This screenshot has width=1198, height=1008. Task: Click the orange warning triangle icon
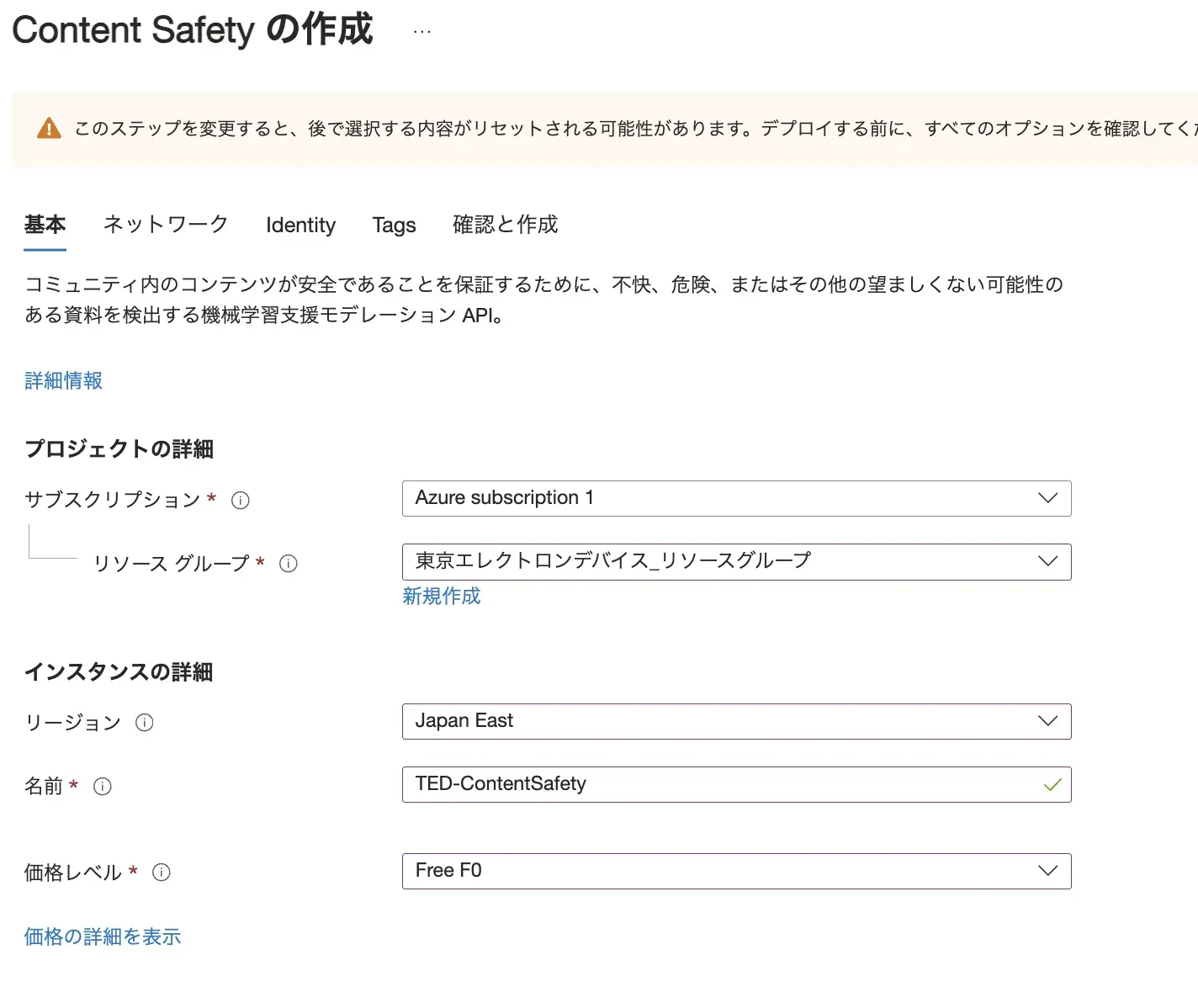tap(50, 129)
